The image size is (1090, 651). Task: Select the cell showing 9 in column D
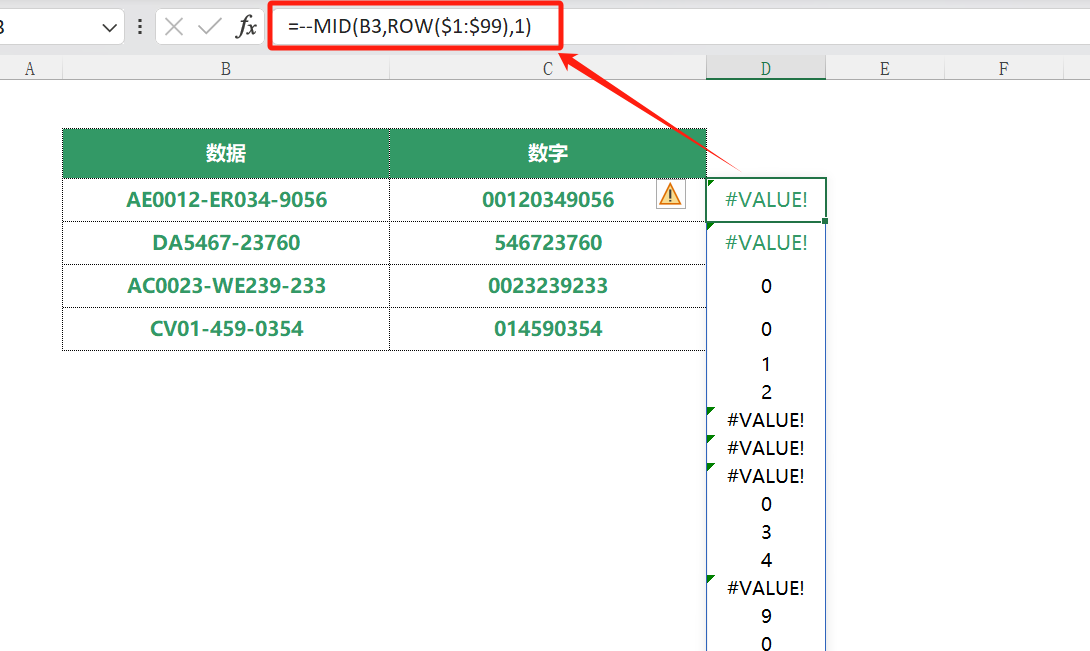(x=766, y=616)
